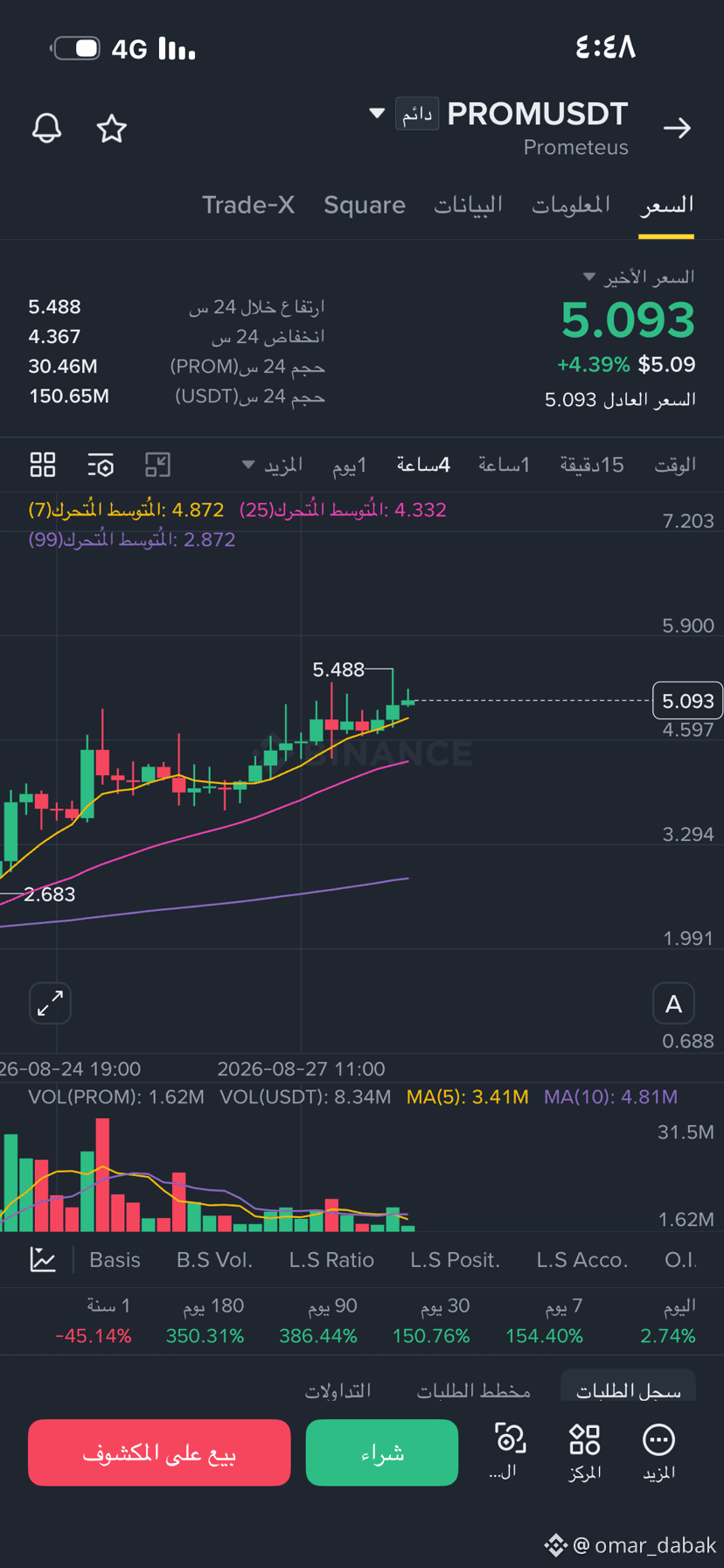Tap the VOL(USDT) 8.34M label
Viewport: 724px width, 1568px height.
click(x=305, y=1096)
